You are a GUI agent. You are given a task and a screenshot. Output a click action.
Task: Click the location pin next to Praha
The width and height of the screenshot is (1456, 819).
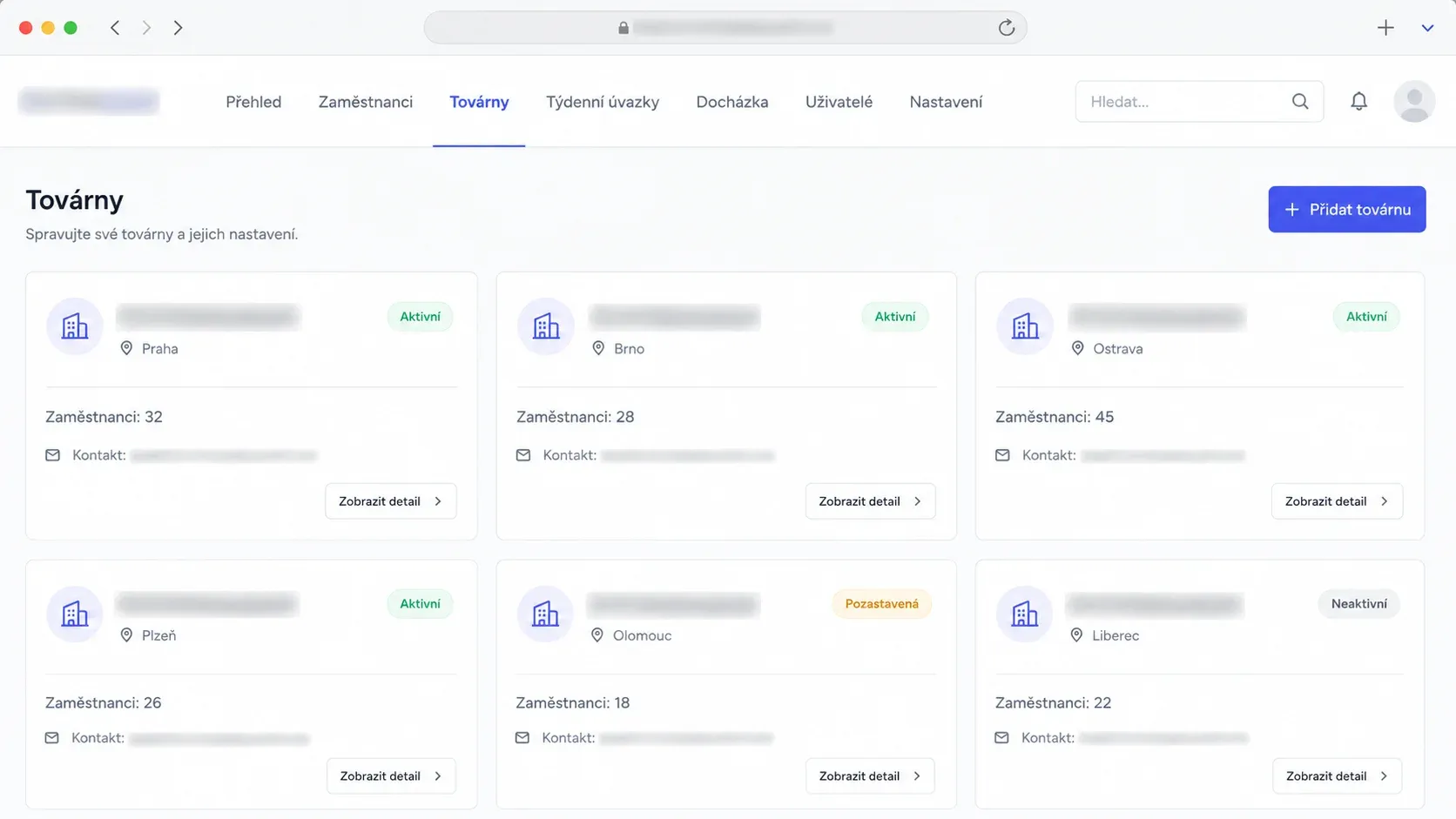[126, 348]
